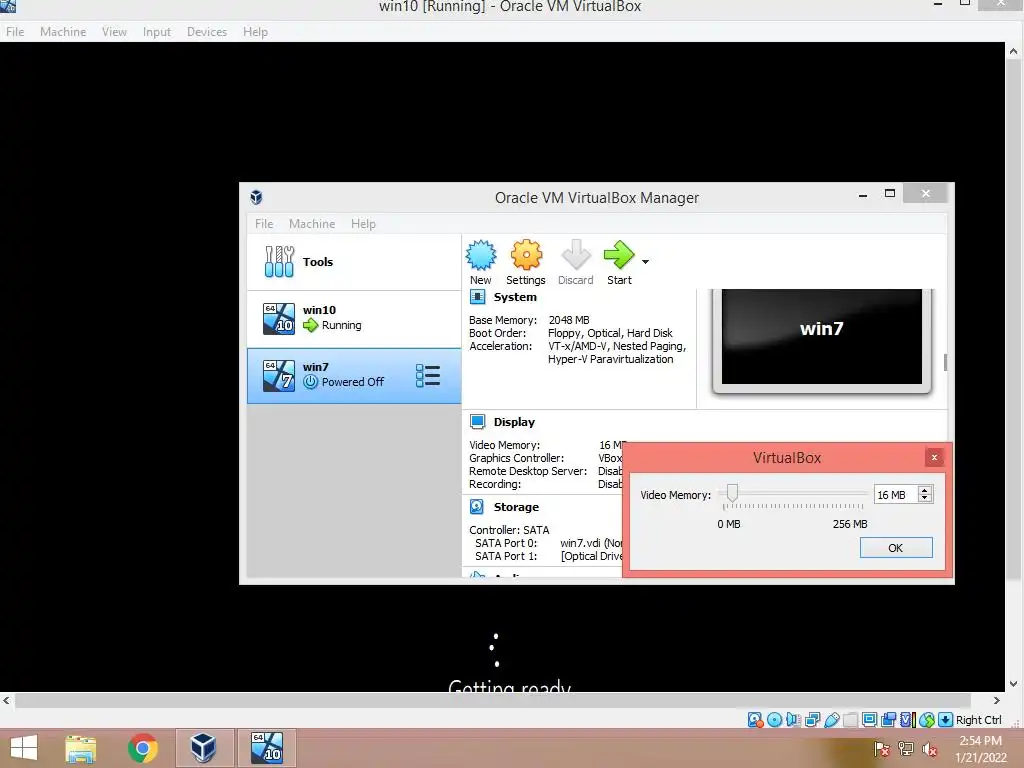Viewport: 1024px width, 768px height.
Task: Click the win7 VM icon in the list
Action: 279,376
